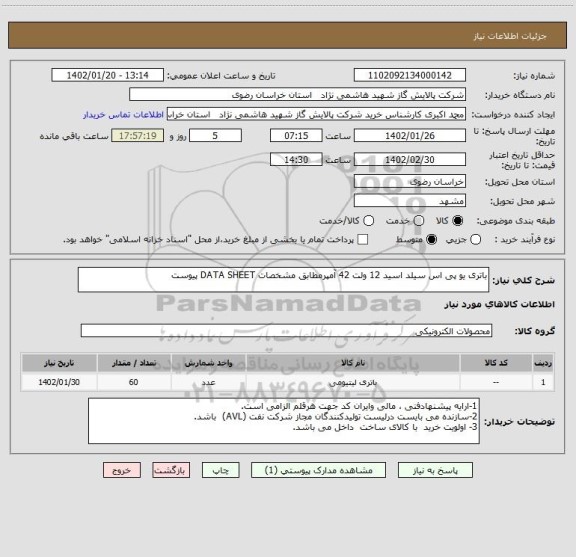This screenshot has height=557, width=576.
Task: Click the price validity time 14:30
Action: pos(296,159)
